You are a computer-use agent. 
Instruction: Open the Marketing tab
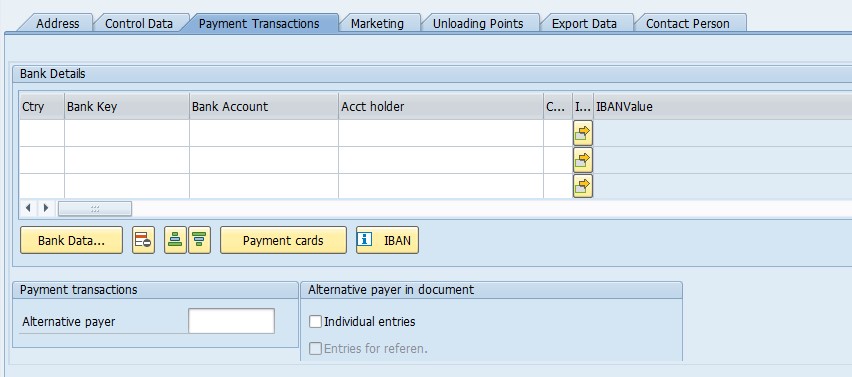pyautogui.click(x=377, y=23)
